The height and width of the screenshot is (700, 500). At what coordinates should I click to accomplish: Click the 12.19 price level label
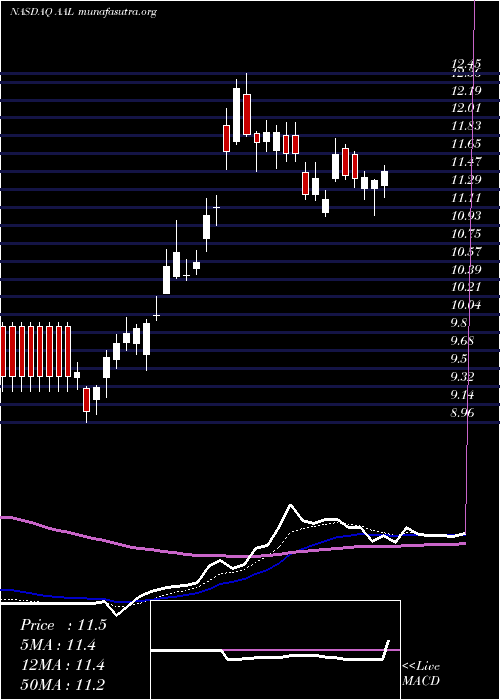(x=466, y=91)
